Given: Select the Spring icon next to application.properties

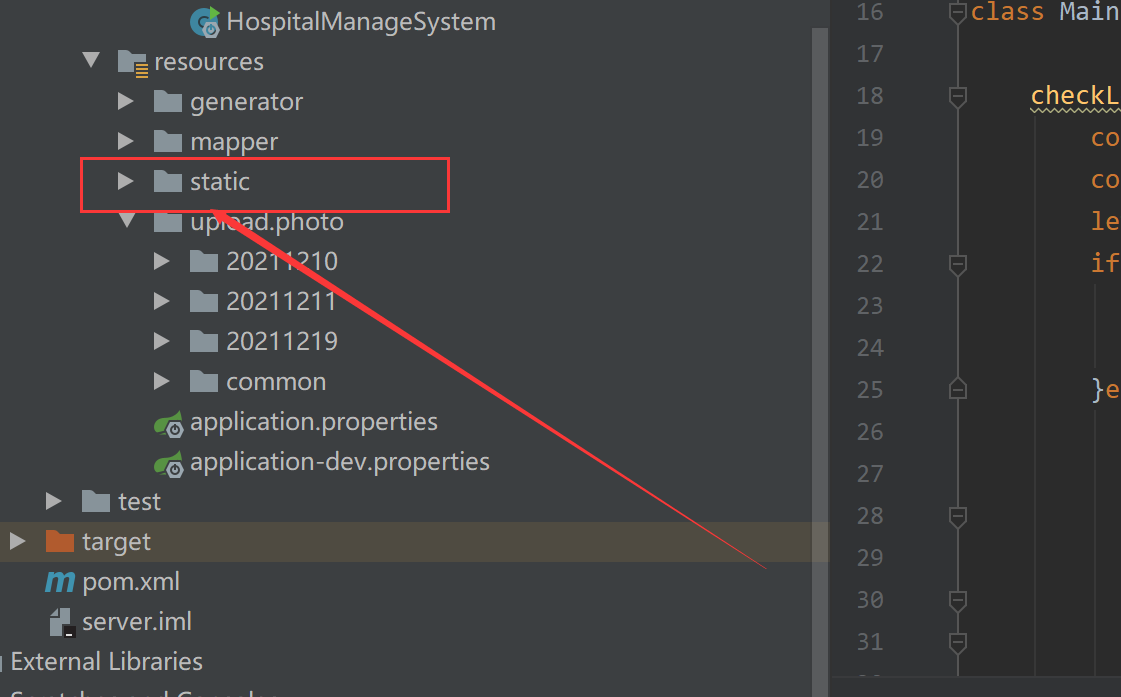Looking at the screenshot, I should 168,422.
